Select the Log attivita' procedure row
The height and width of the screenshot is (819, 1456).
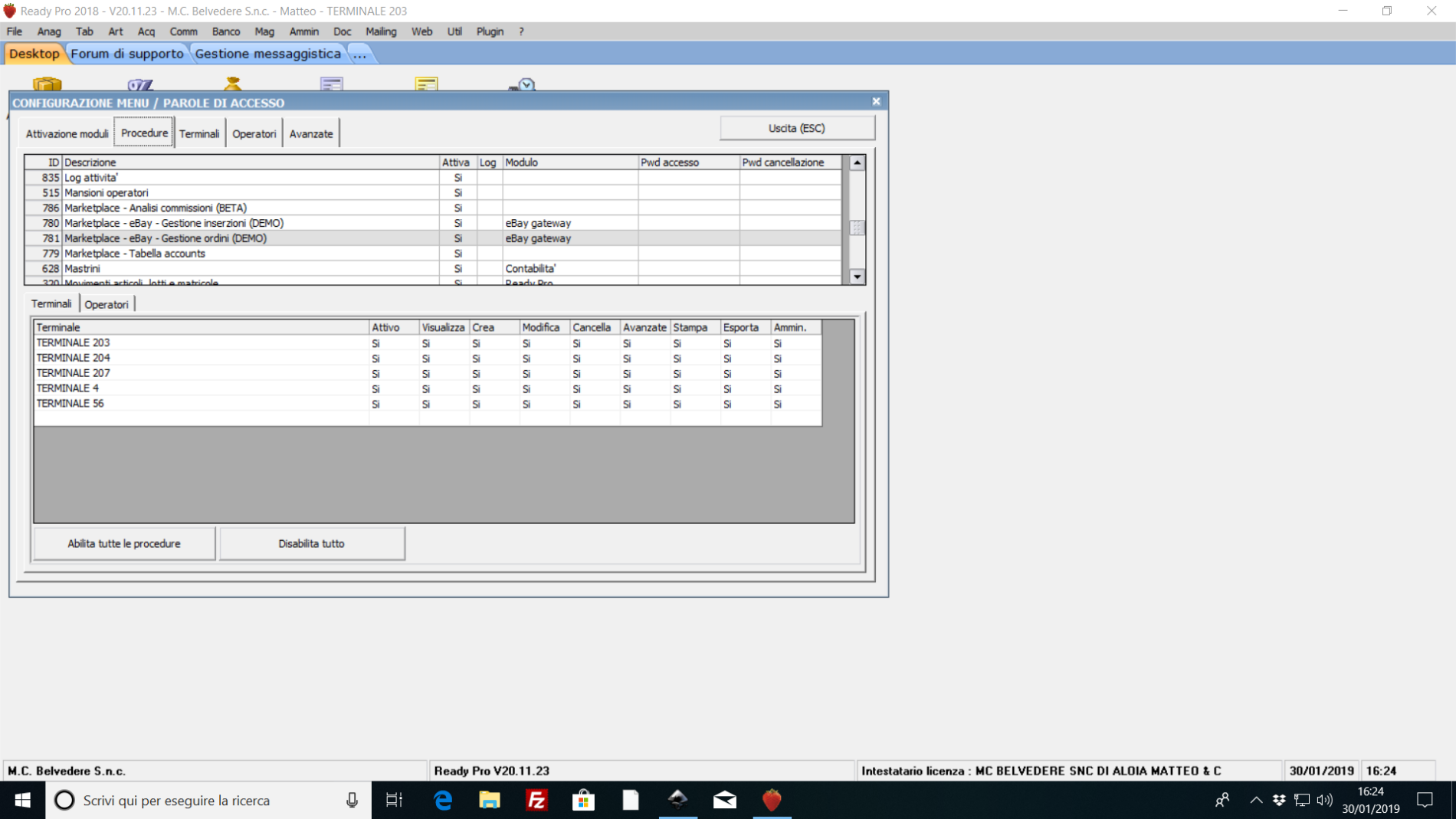tap(433, 178)
